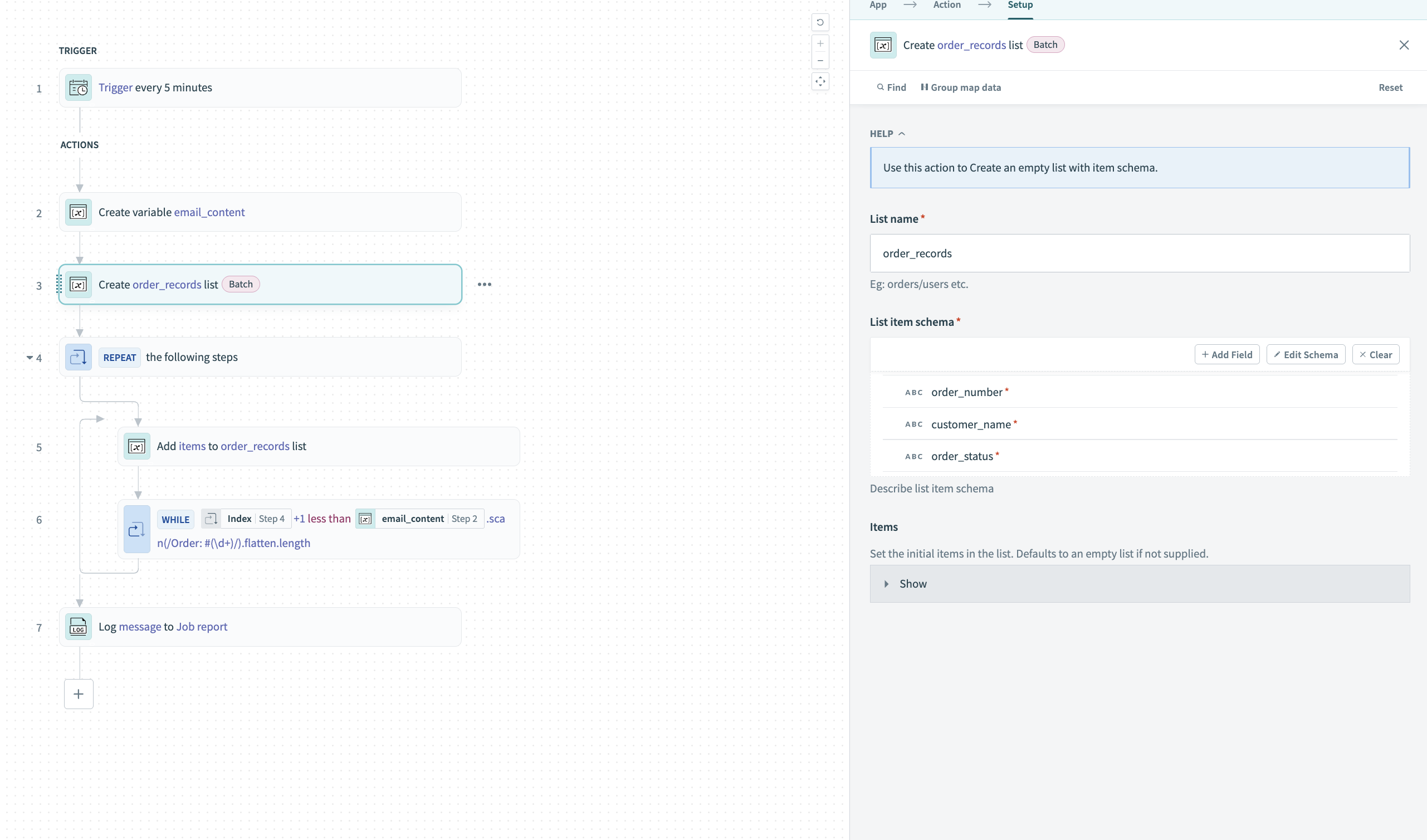Open the options menu for step 3
Screen dimensions: 1427x840
[x=484, y=284]
